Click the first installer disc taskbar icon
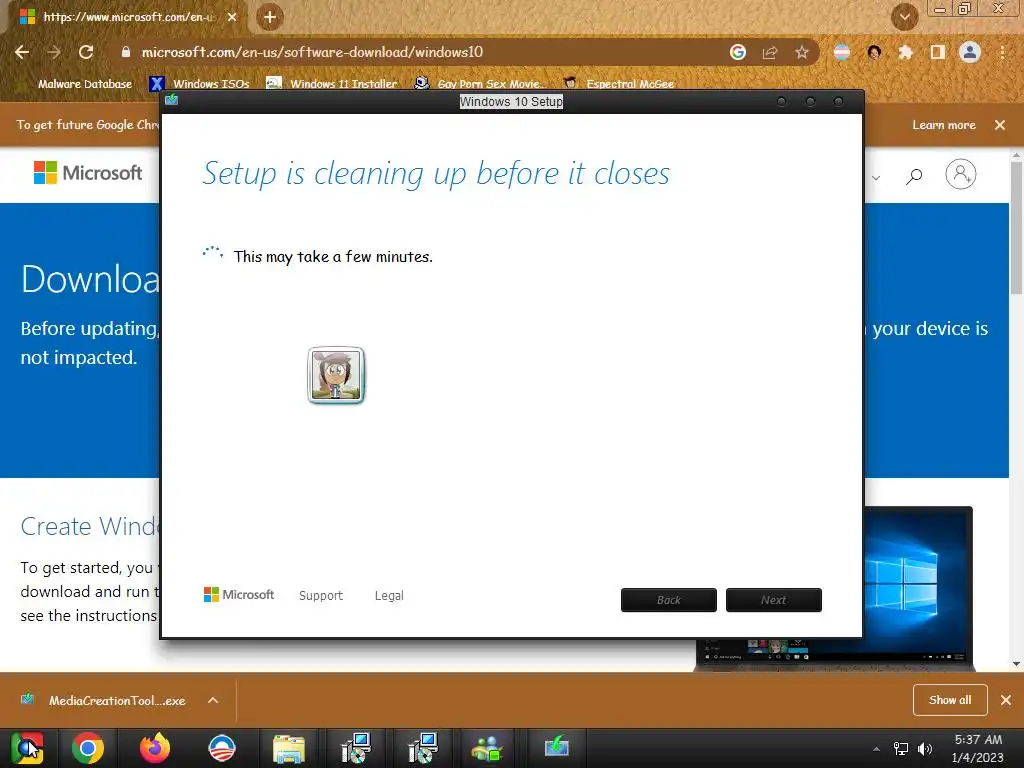The image size is (1024, 768). point(356,748)
